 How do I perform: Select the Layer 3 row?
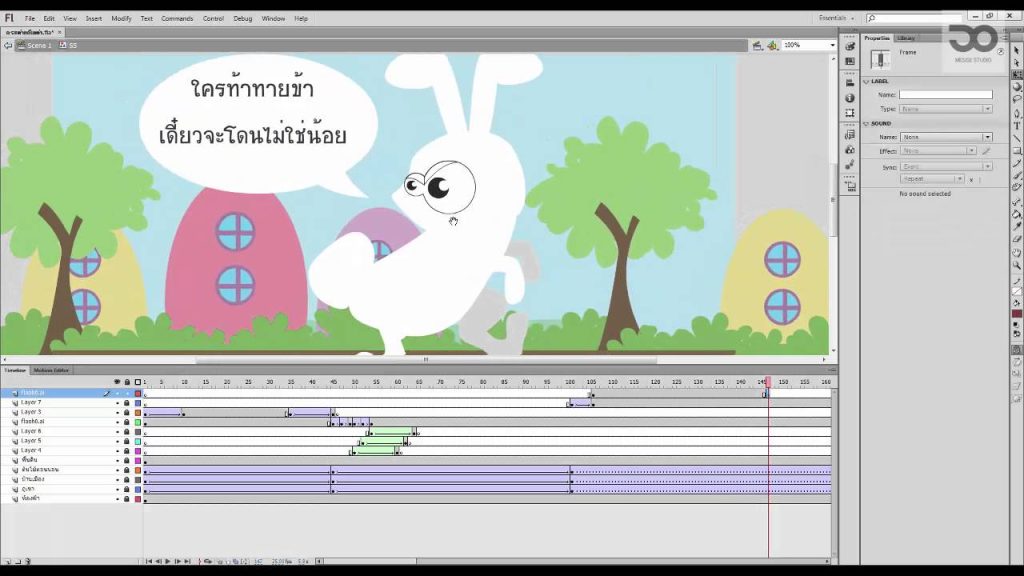(x=72, y=413)
